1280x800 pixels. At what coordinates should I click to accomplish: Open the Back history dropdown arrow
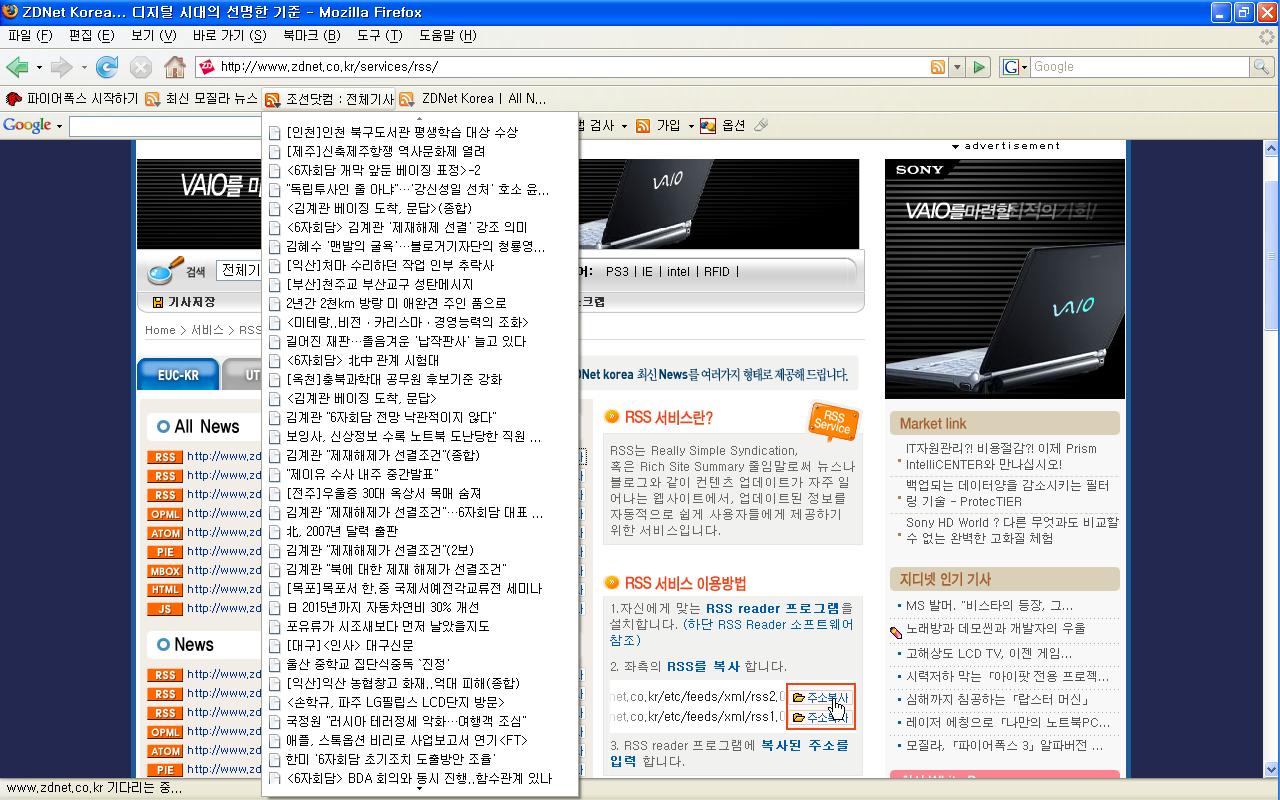(39, 67)
